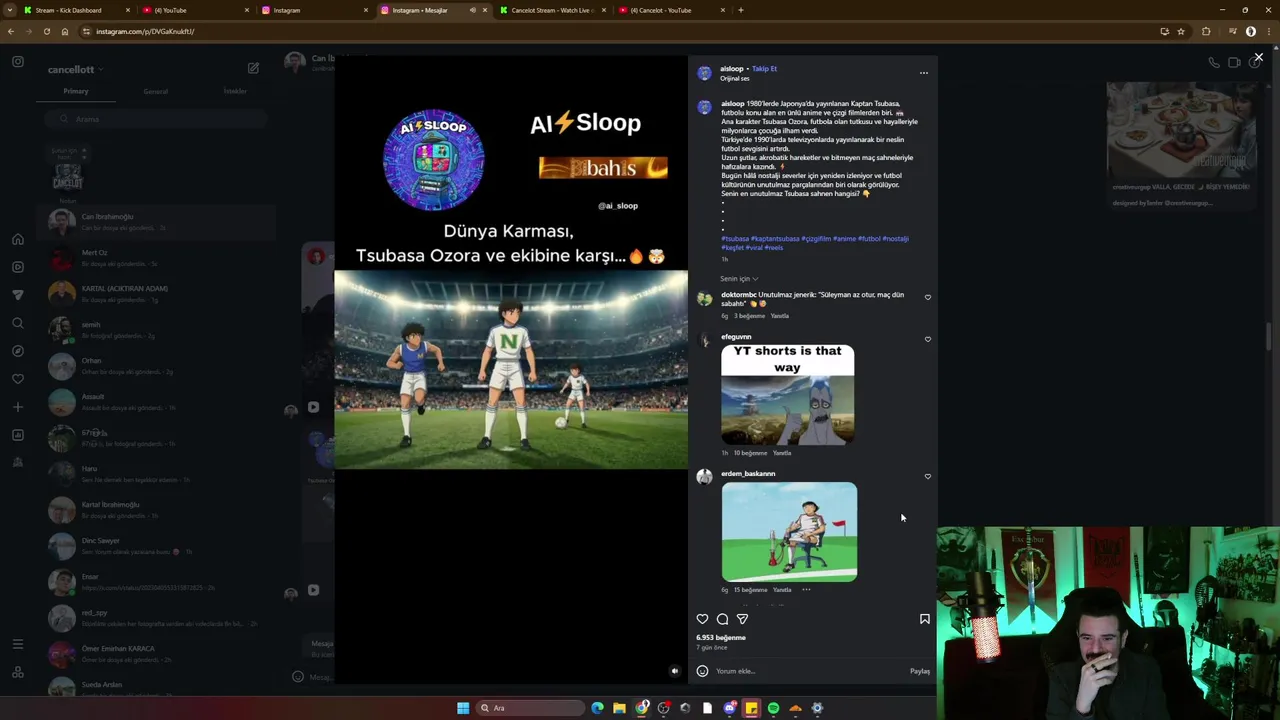
Task: Switch to Stream - Kick Dashboard browser tab
Action: [x=75, y=10]
